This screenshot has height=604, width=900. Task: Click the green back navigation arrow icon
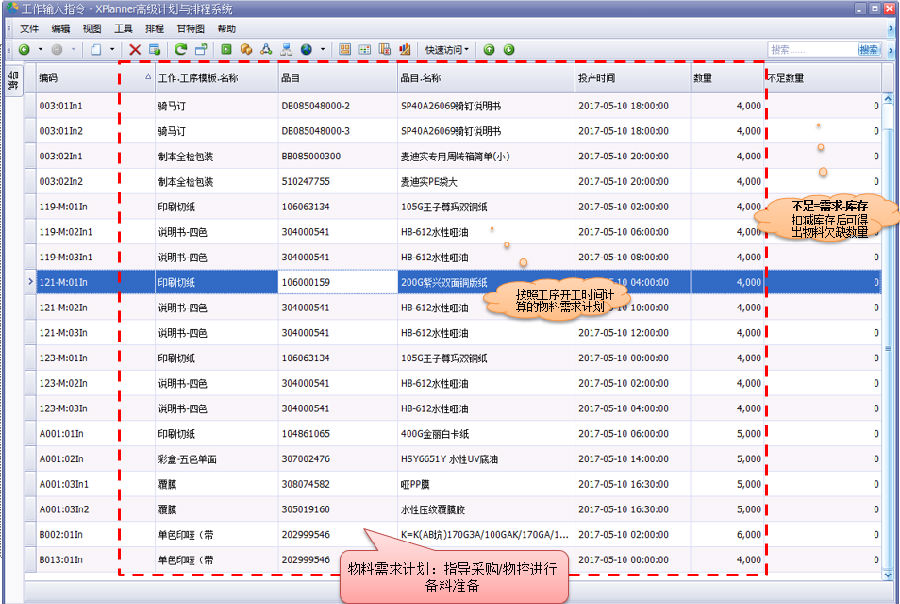tap(23, 49)
